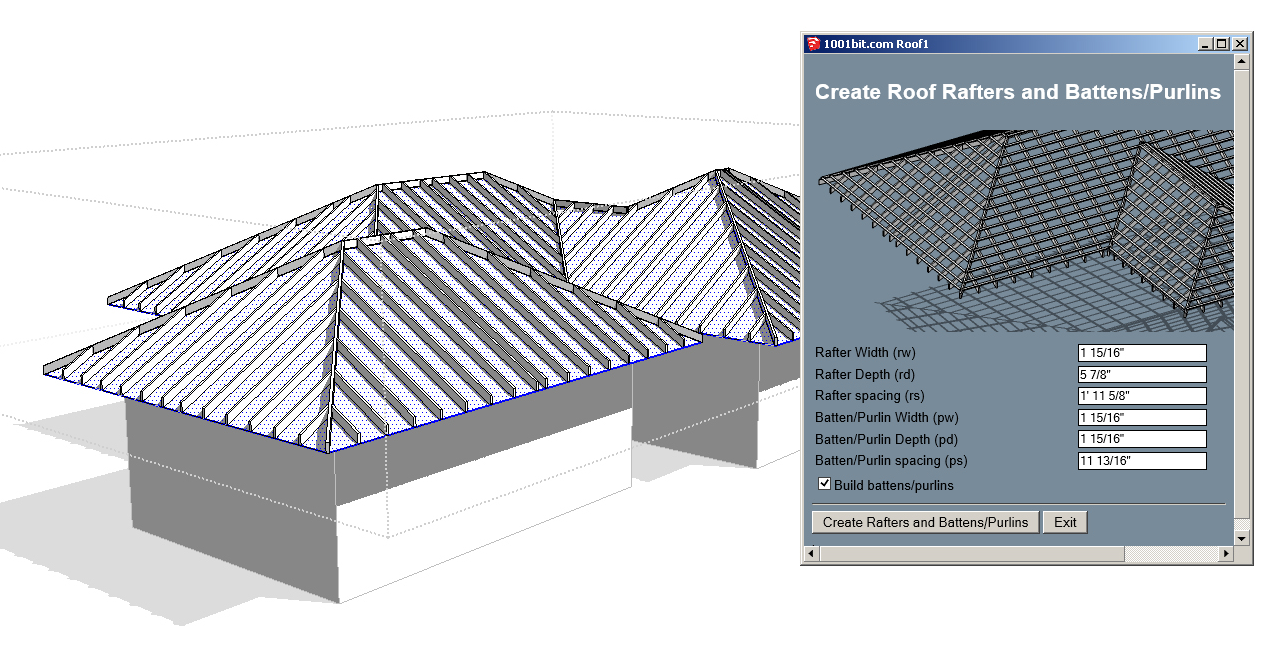The image size is (1272, 654).
Task: Click the Exit button
Action: click(x=1064, y=522)
